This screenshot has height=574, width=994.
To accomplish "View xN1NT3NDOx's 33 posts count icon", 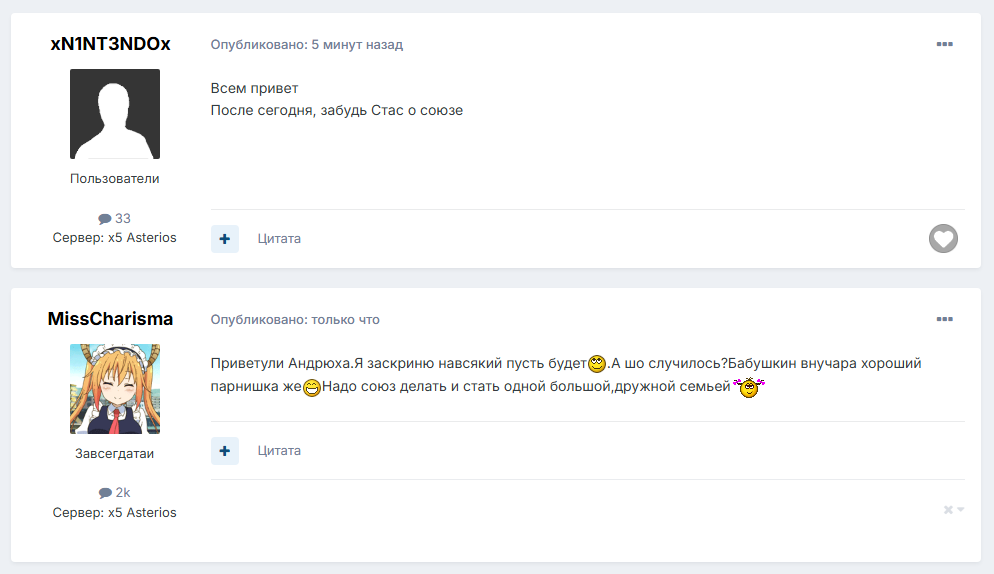I will click(x=105, y=219).
